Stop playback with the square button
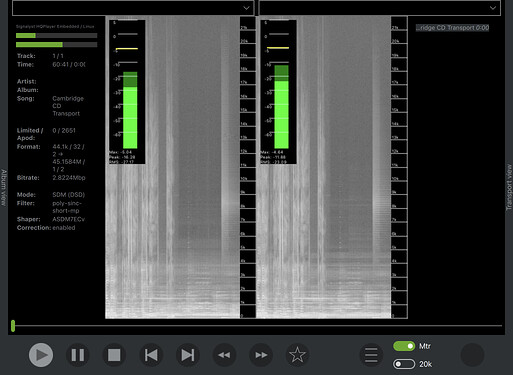The height and width of the screenshot is (375, 513). point(114,355)
